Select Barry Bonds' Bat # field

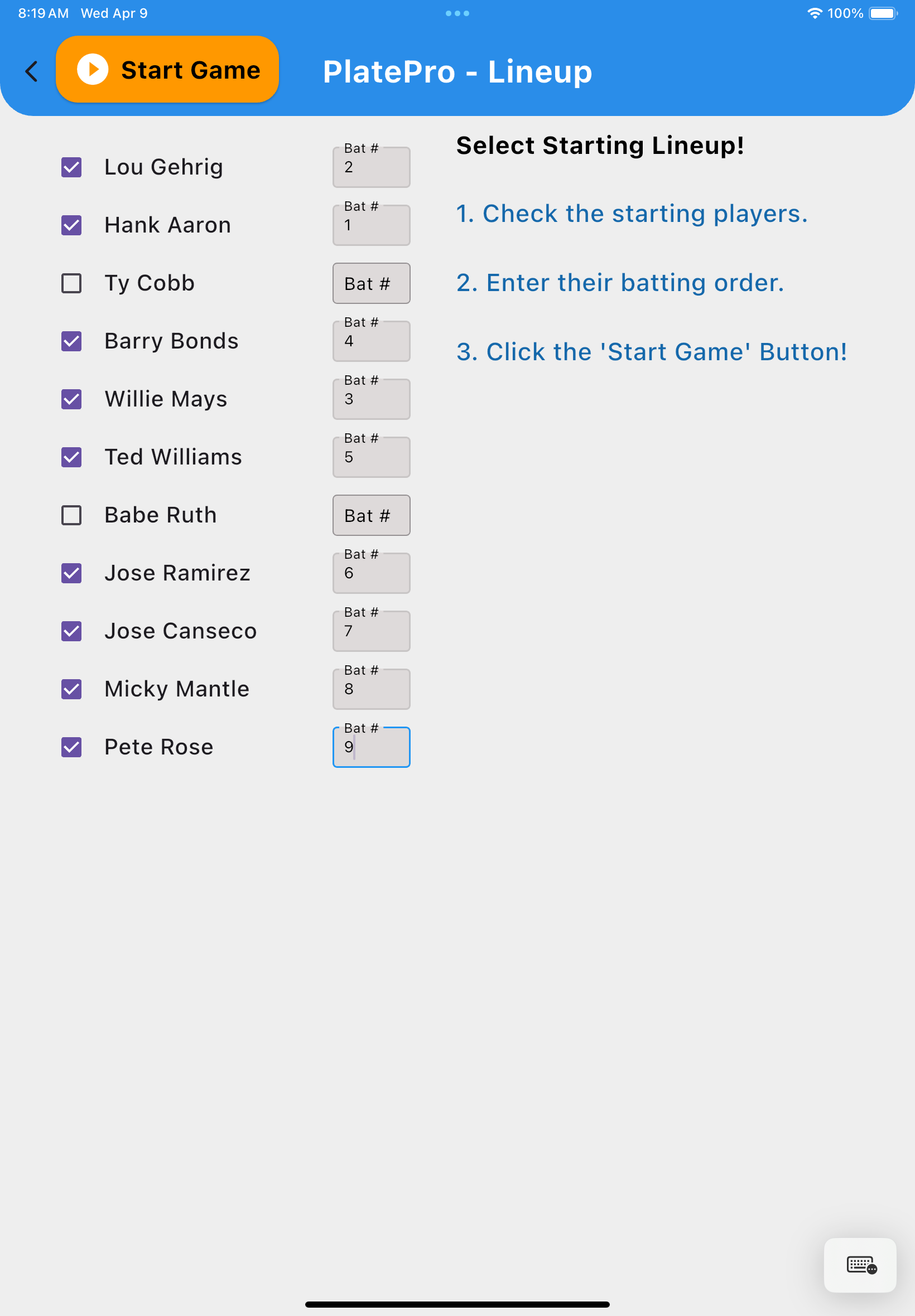(371, 341)
